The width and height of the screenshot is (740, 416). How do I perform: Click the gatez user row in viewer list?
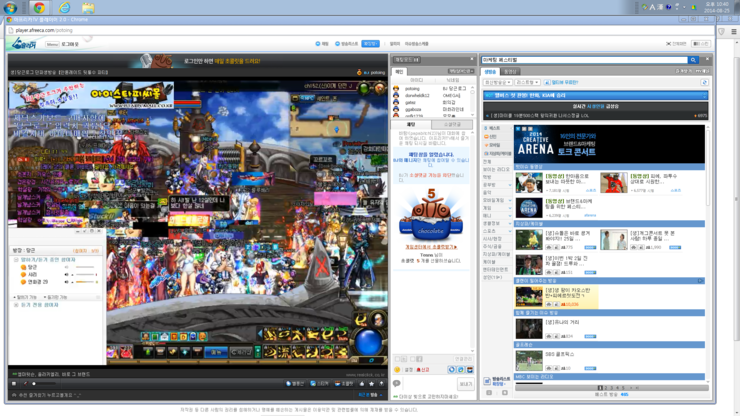431,102
